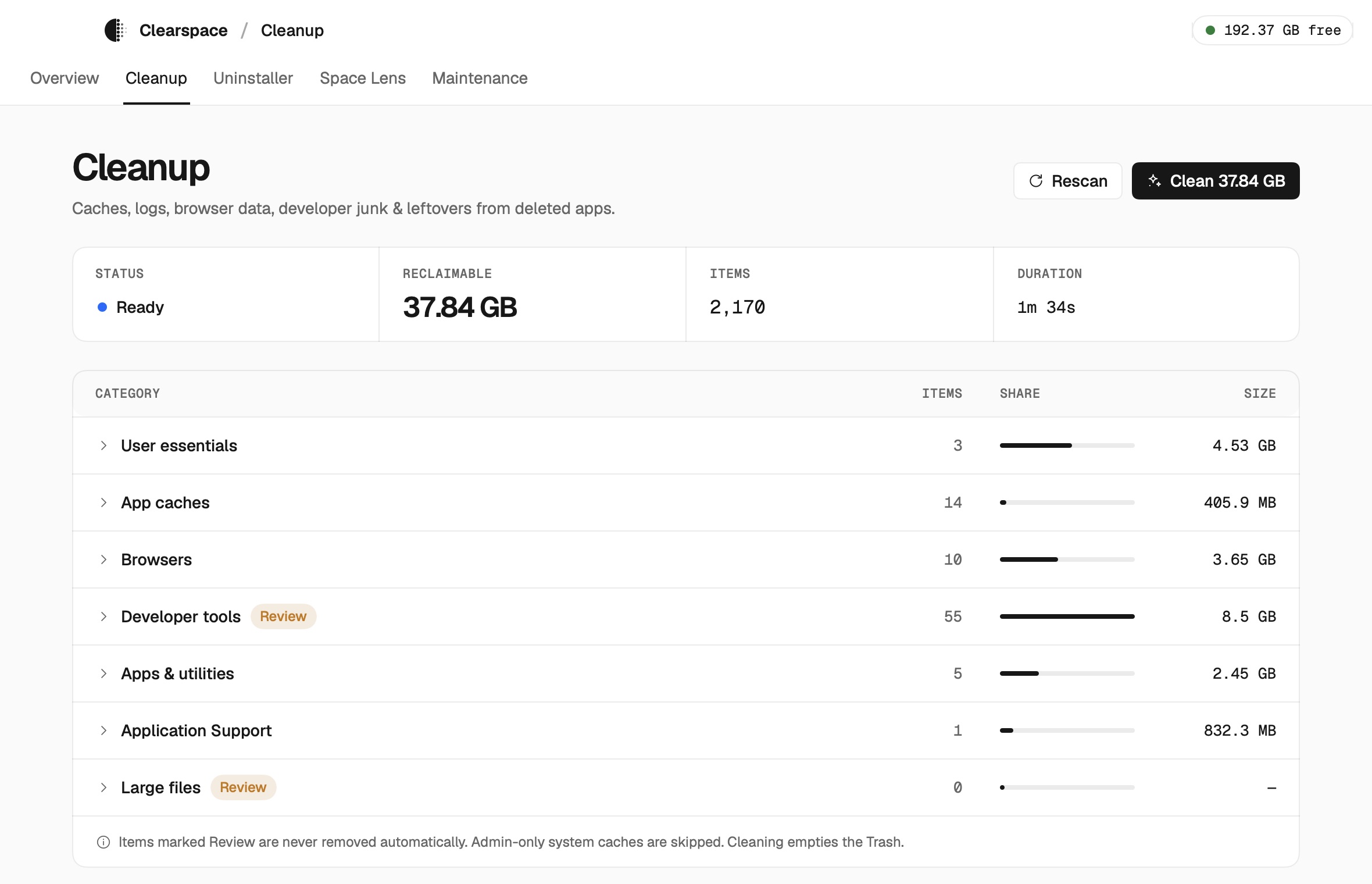Click the 55 items count
Screen dimensions: 1372x884
953,616
